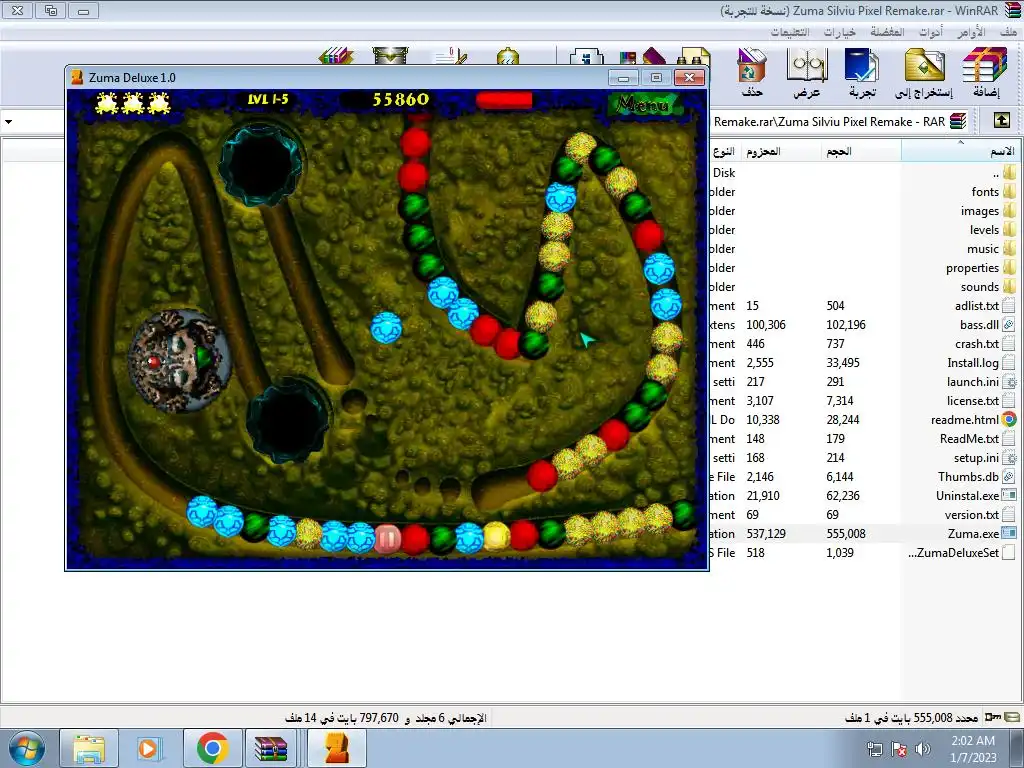Click the Action Center flag in system tray
1024x768 pixels.
click(899, 749)
